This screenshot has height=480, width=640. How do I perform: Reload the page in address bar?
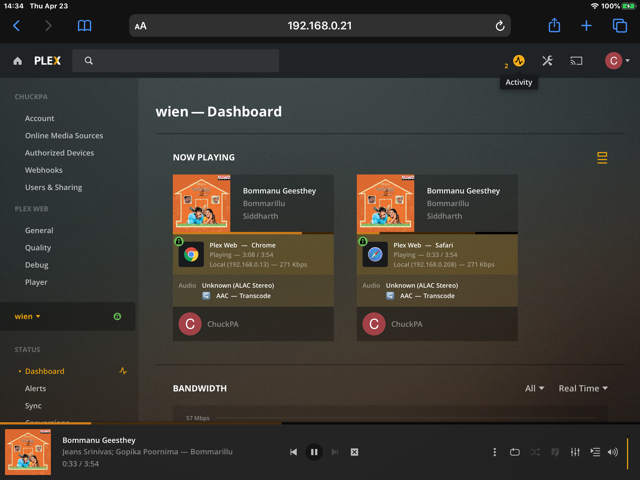coord(500,26)
